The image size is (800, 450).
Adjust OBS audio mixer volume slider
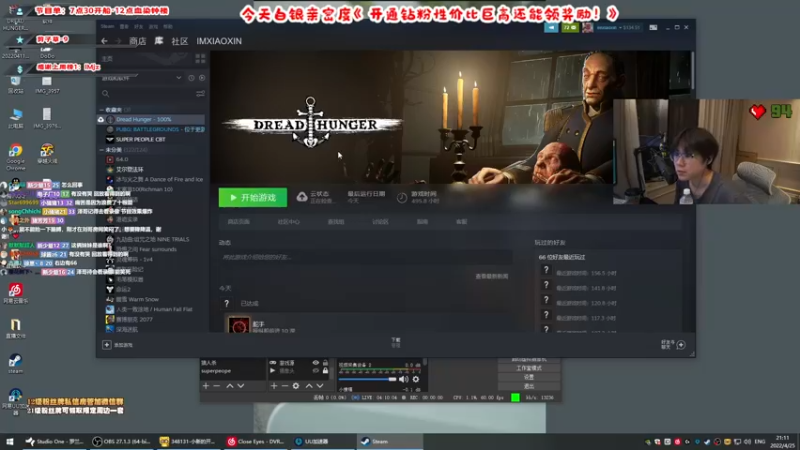click(x=367, y=379)
